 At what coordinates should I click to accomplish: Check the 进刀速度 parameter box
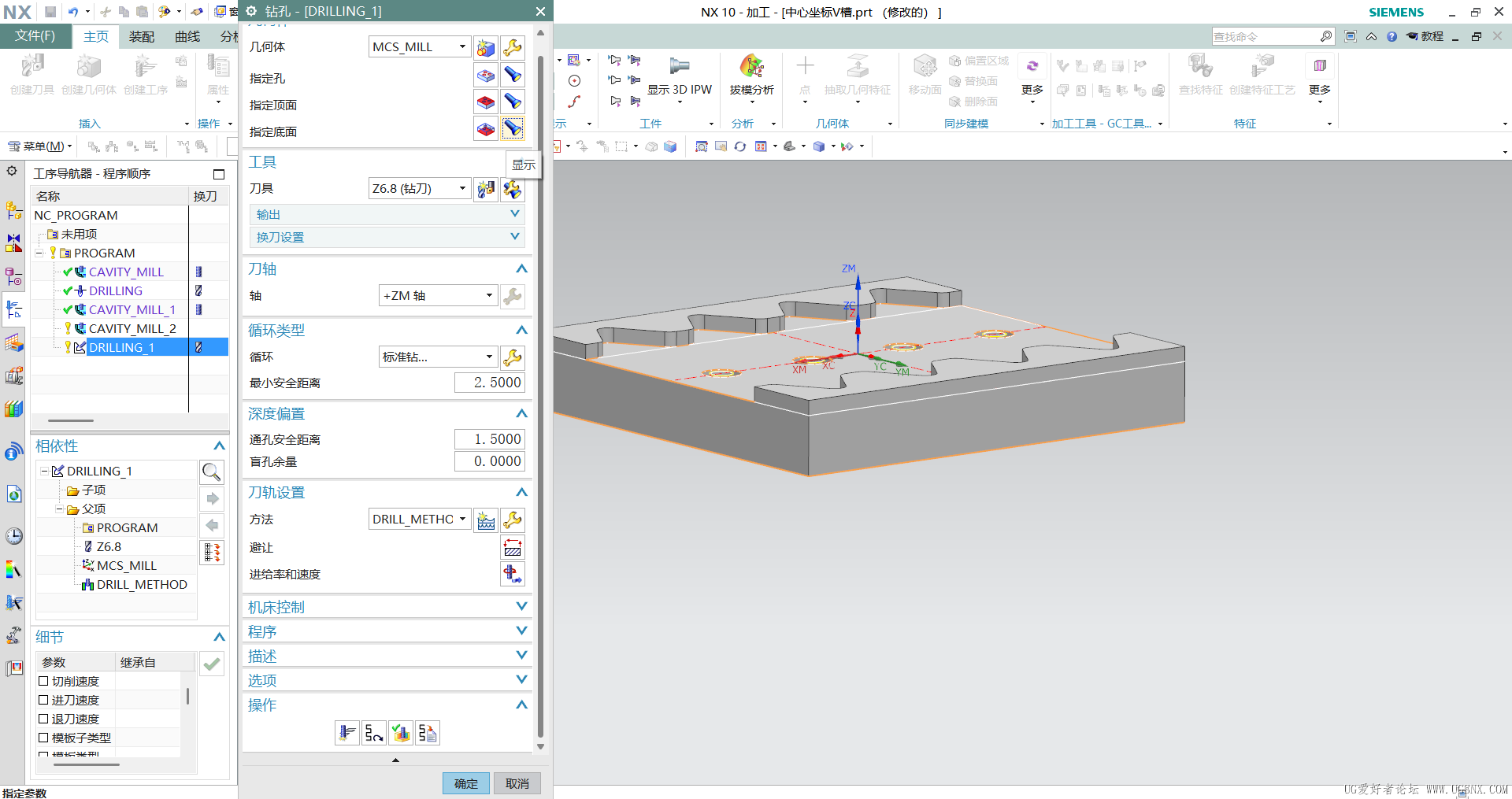pos(44,700)
